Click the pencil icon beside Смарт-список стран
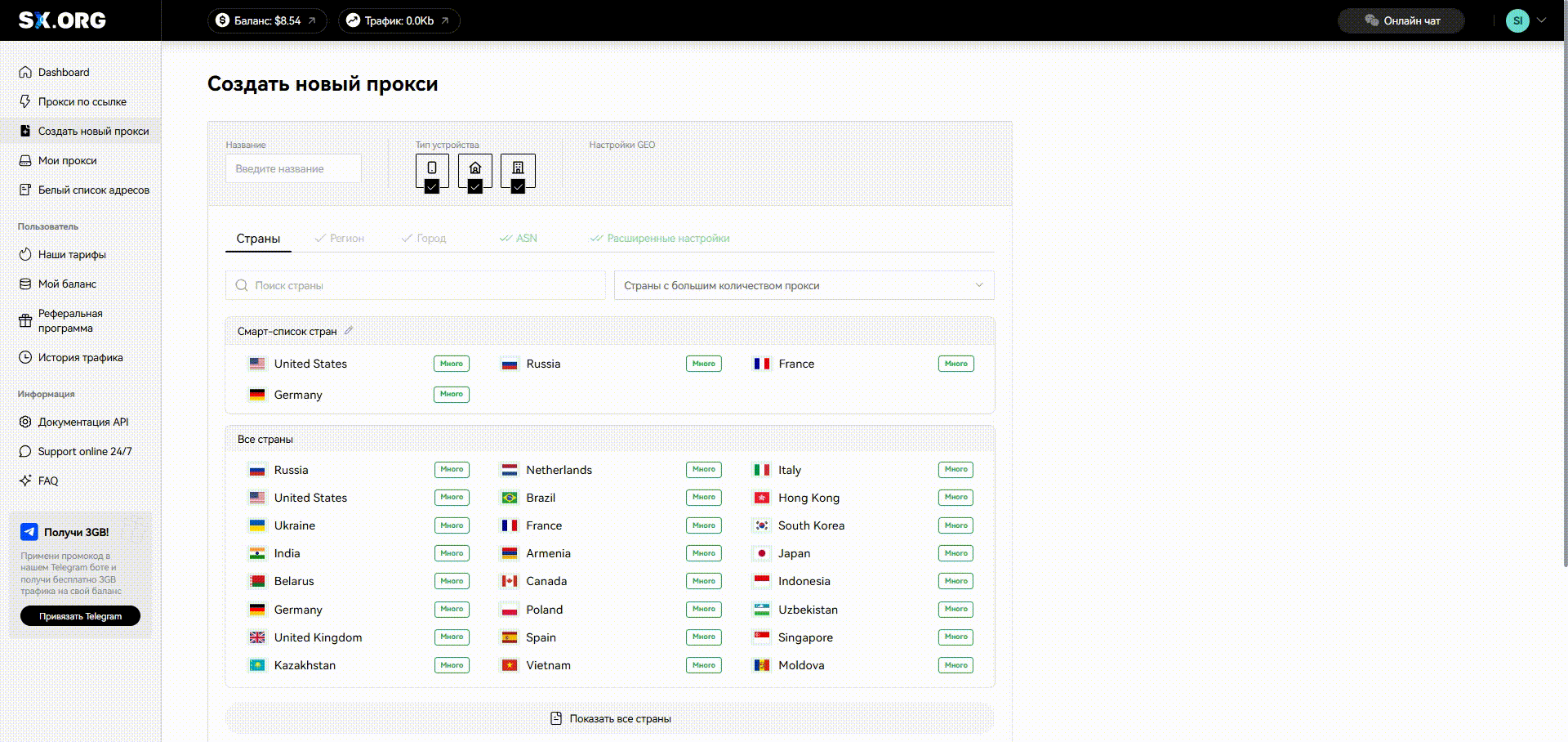 coord(349,331)
